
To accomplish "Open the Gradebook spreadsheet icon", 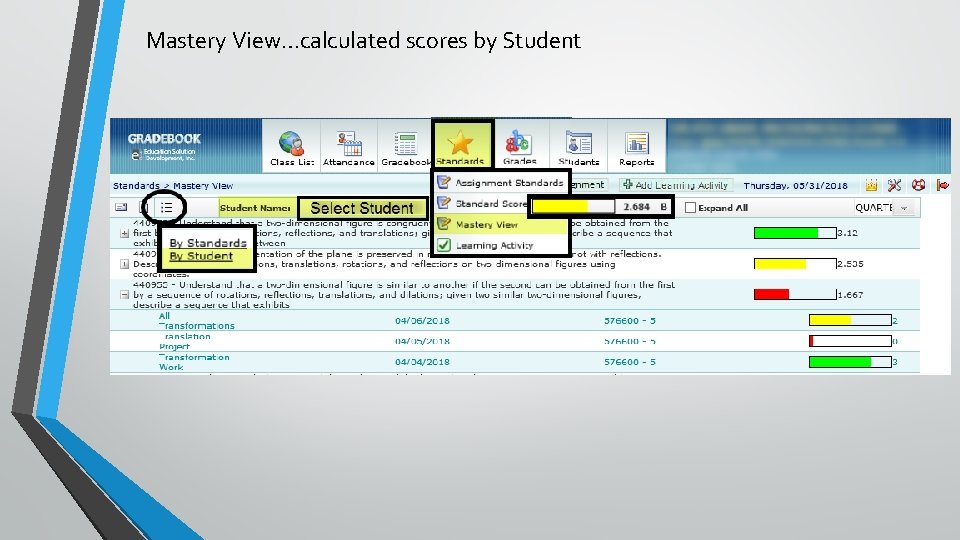I will tap(405, 144).
